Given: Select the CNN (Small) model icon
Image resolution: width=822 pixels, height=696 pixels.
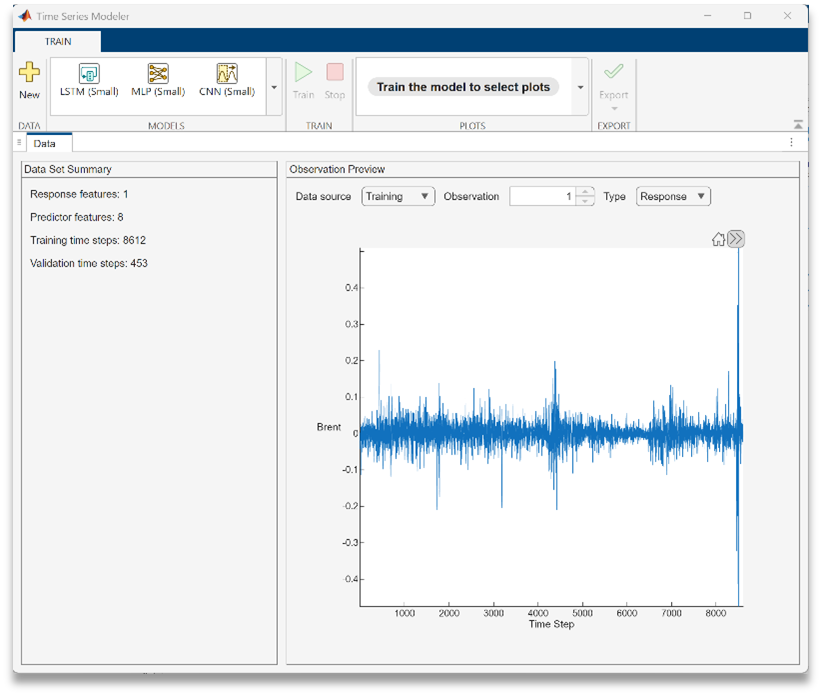Looking at the screenshot, I should [x=227, y=73].
